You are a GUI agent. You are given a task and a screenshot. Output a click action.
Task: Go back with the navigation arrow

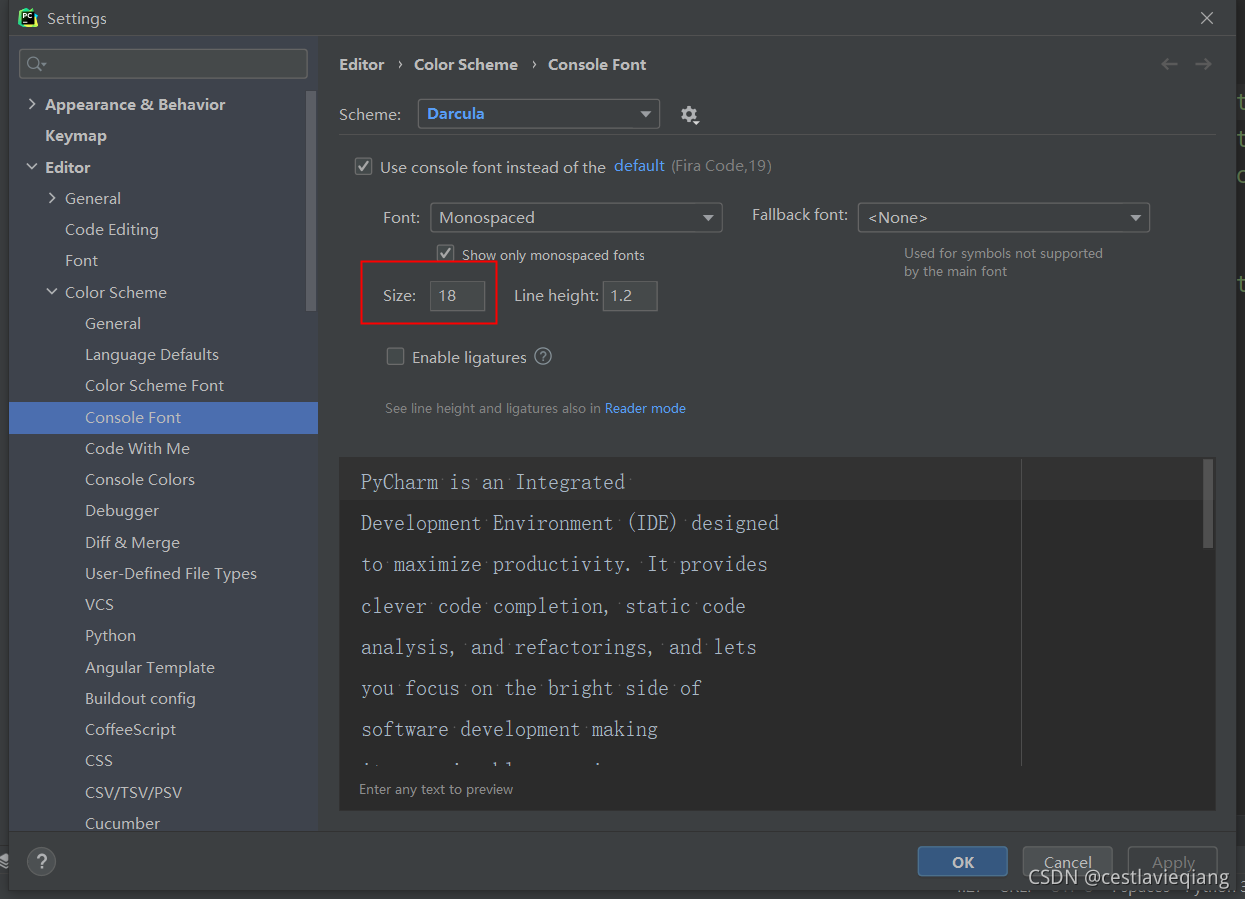1169,64
